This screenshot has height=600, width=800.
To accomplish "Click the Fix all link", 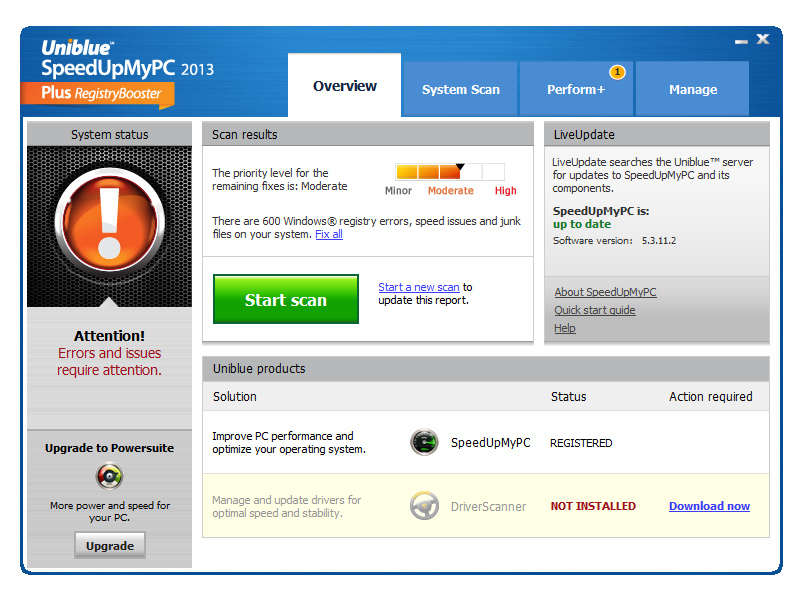I will coord(329,234).
